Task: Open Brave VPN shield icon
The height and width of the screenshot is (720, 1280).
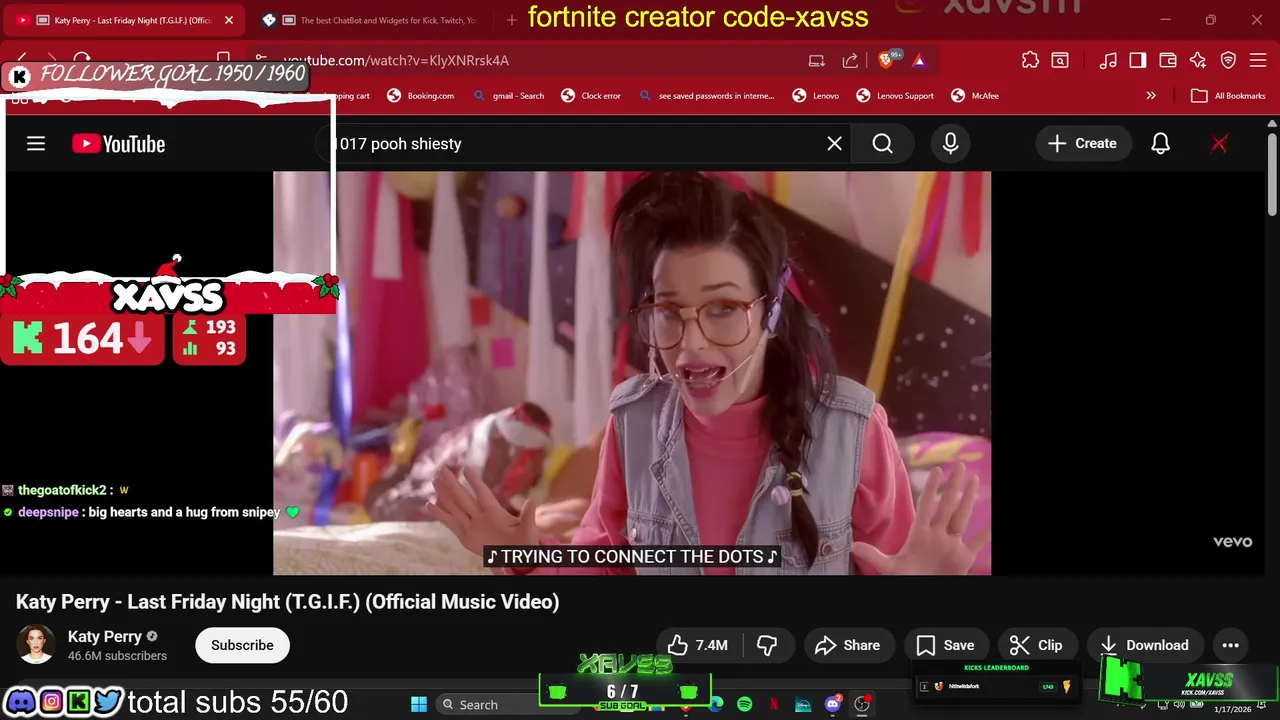Action: click(x=1229, y=60)
